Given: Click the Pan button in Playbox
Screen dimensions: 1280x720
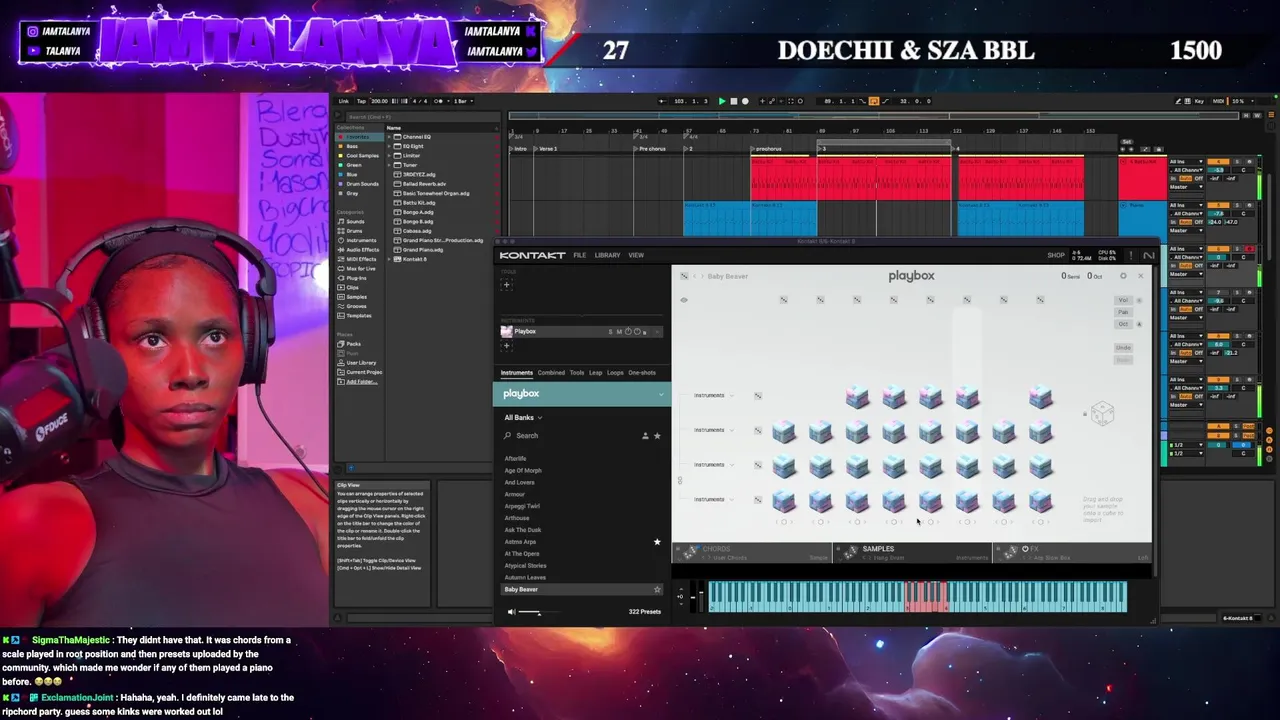Looking at the screenshot, I should tap(1123, 312).
